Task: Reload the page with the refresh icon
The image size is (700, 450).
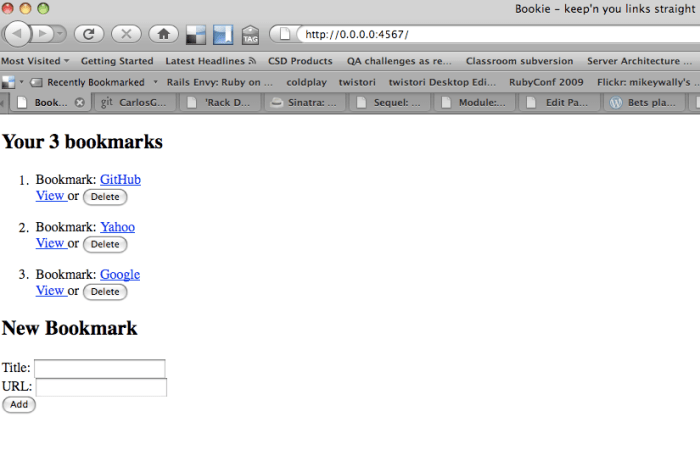Action: [x=88, y=34]
